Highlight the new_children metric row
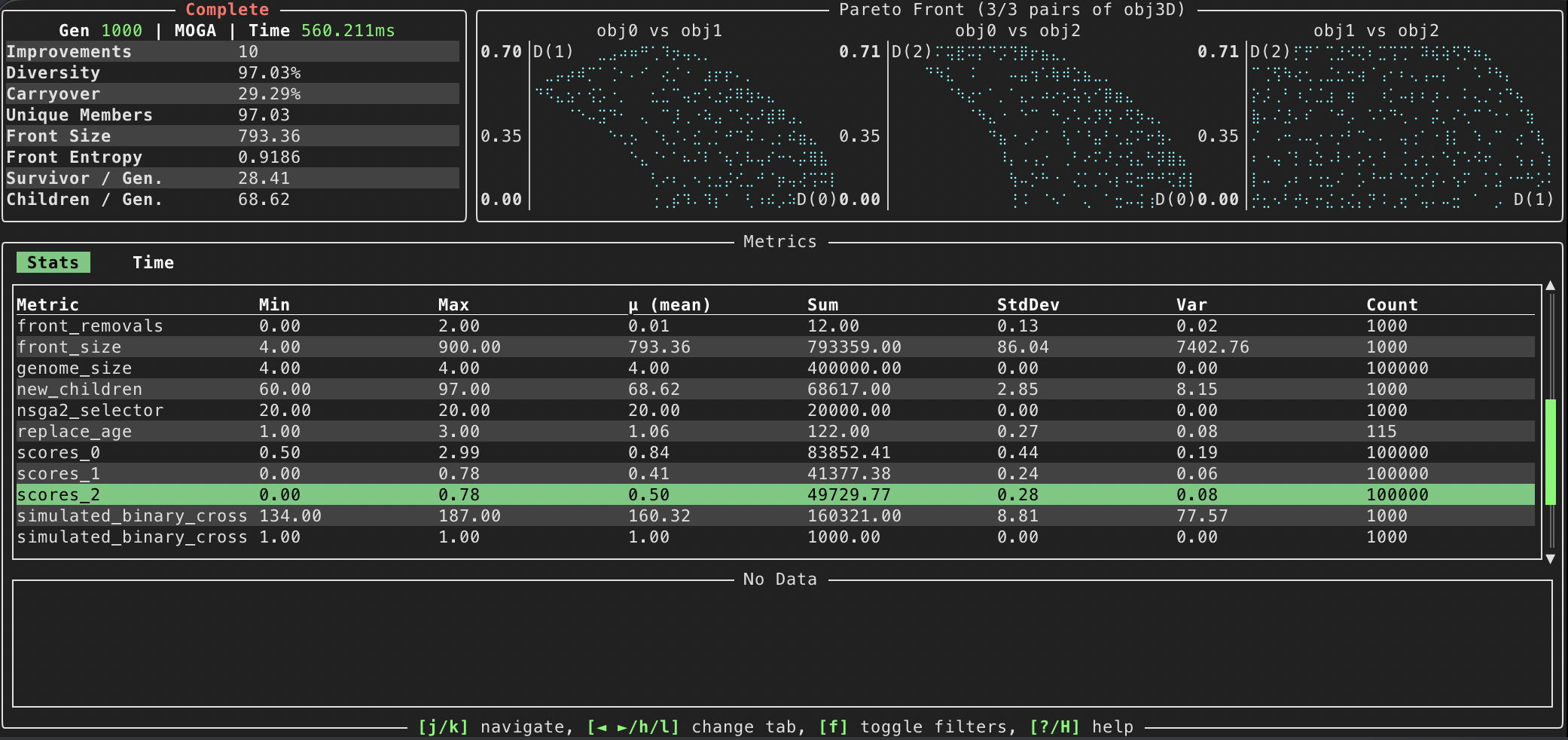1568x740 pixels. pos(80,389)
